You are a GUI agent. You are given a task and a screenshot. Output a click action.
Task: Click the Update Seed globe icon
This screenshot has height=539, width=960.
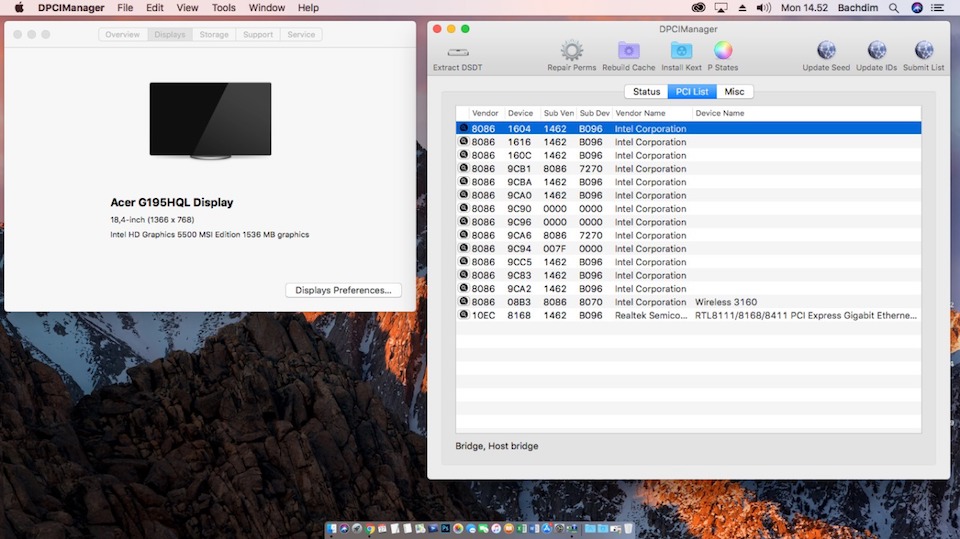click(826, 51)
